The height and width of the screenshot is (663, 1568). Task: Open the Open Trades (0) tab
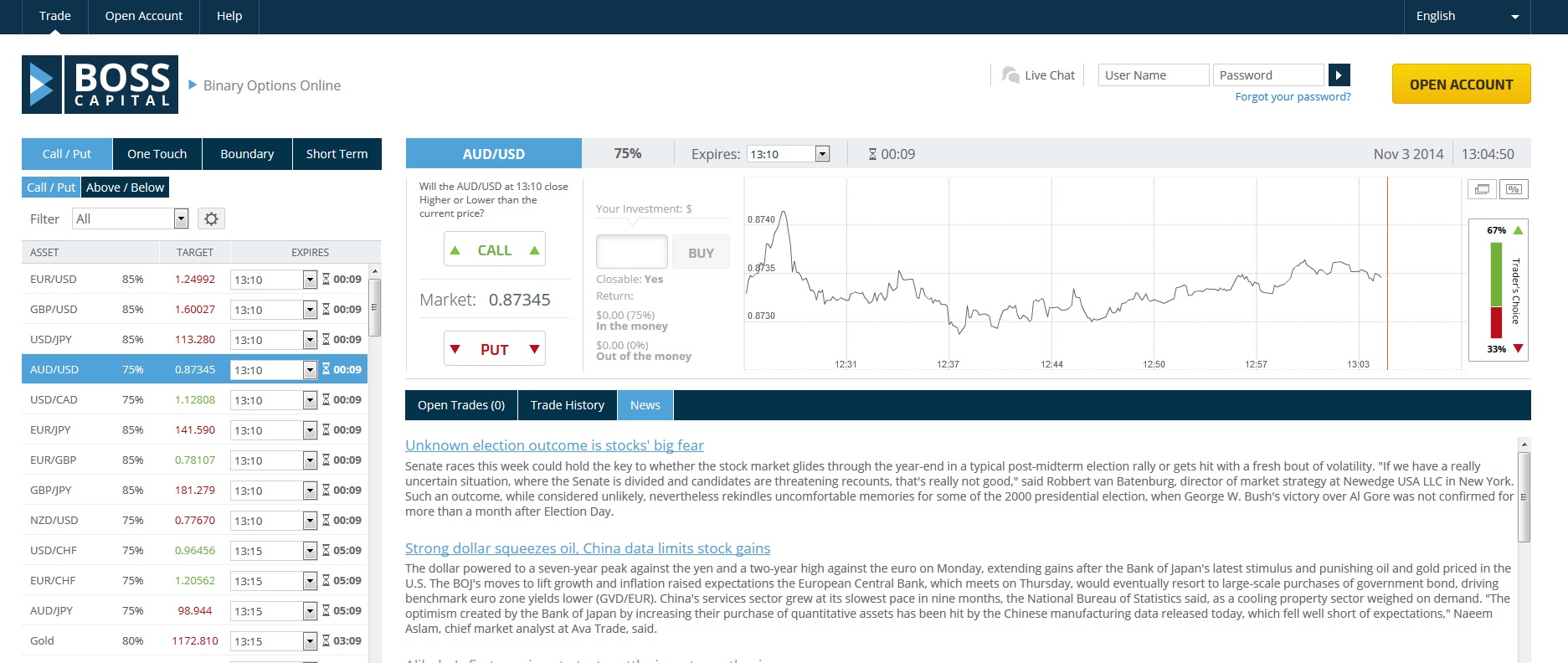click(x=461, y=405)
